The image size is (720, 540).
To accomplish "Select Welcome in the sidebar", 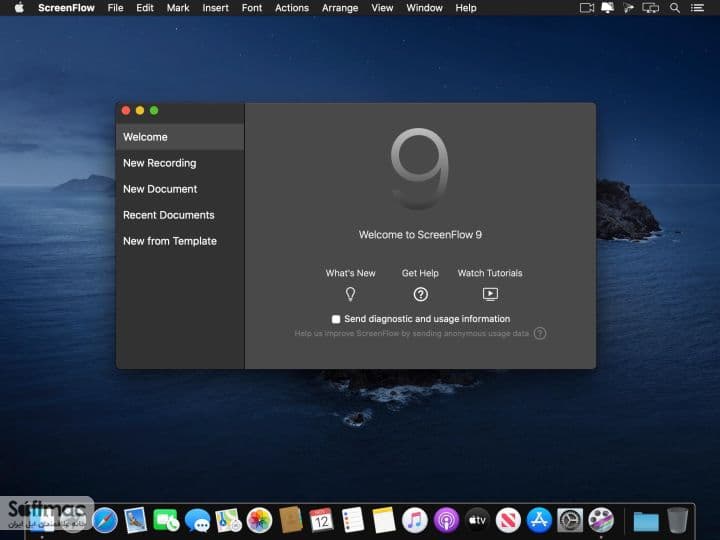I will 180,137.
